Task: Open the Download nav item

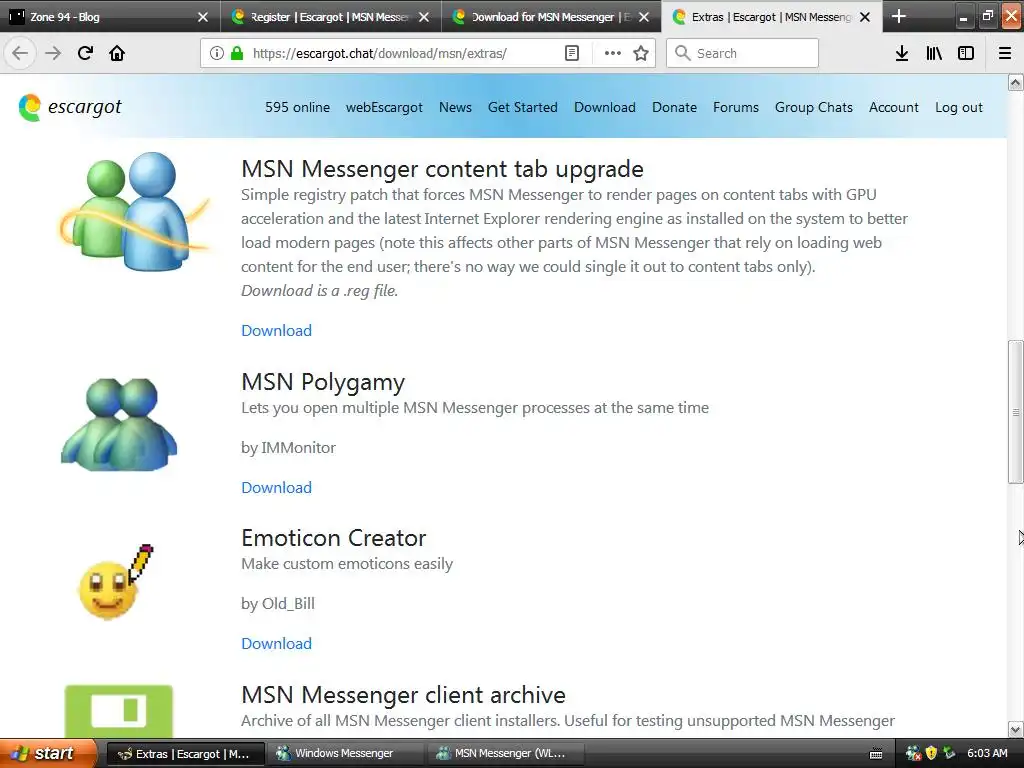Action: (x=605, y=107)
